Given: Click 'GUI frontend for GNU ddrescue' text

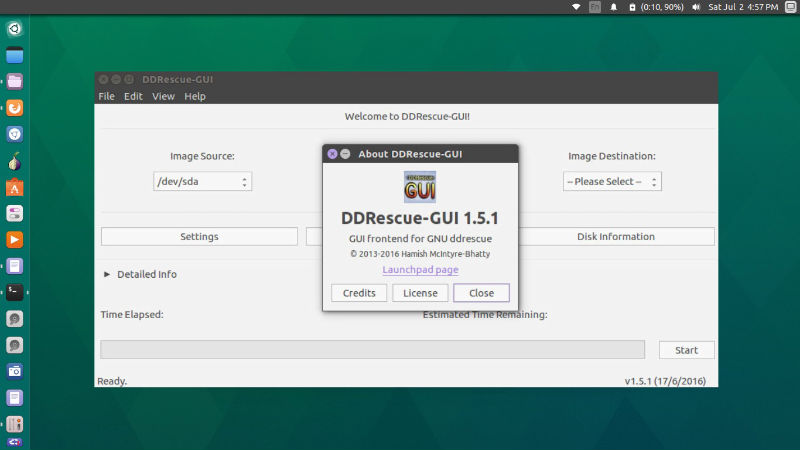Looking at the screenshot, I should pyautogui.click(x=420, y=239).
